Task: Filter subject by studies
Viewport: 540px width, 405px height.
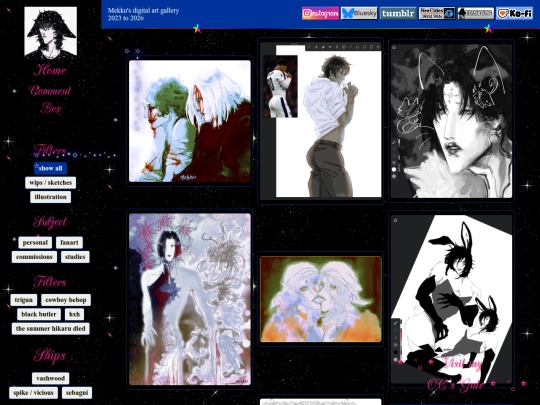Action: tap(75, 257)
